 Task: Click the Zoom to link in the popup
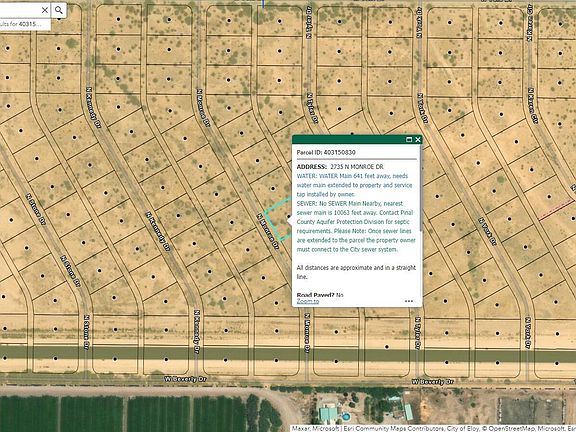[x=308, y=301]
